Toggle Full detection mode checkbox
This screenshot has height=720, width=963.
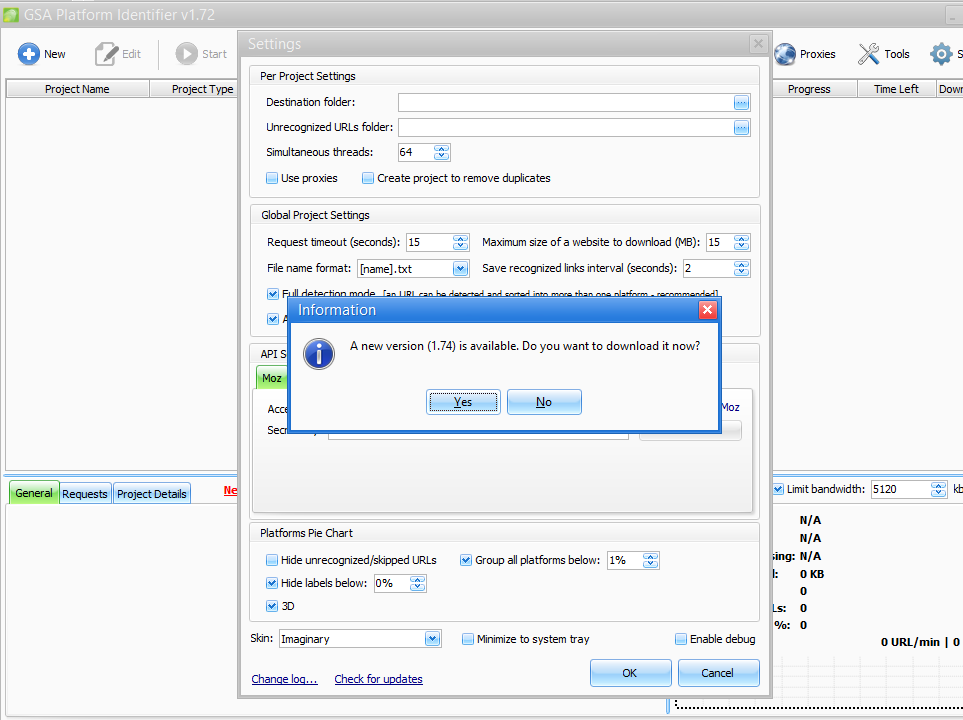pyautogui.click(x=273, y=294)
